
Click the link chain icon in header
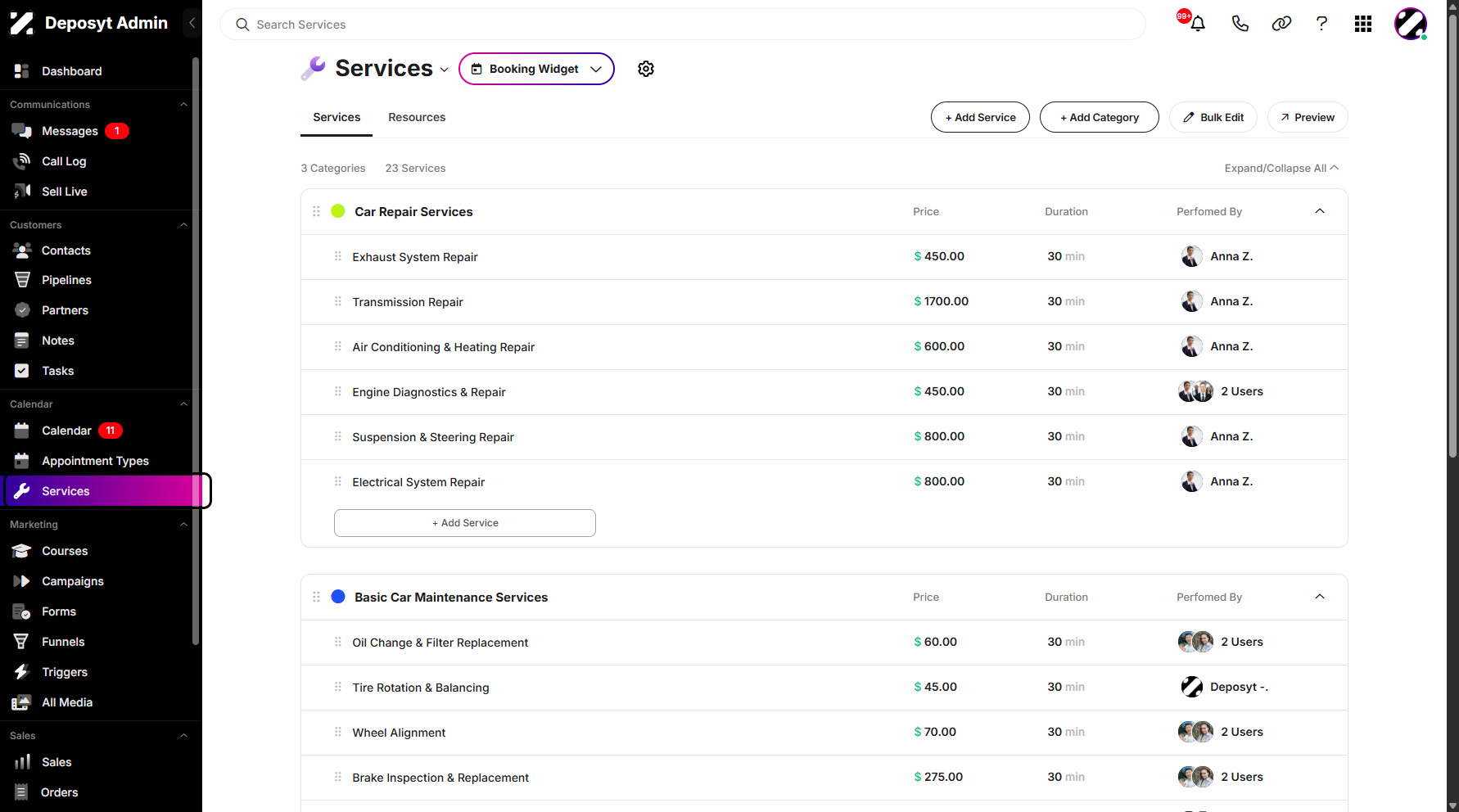tap(1281, 24)
